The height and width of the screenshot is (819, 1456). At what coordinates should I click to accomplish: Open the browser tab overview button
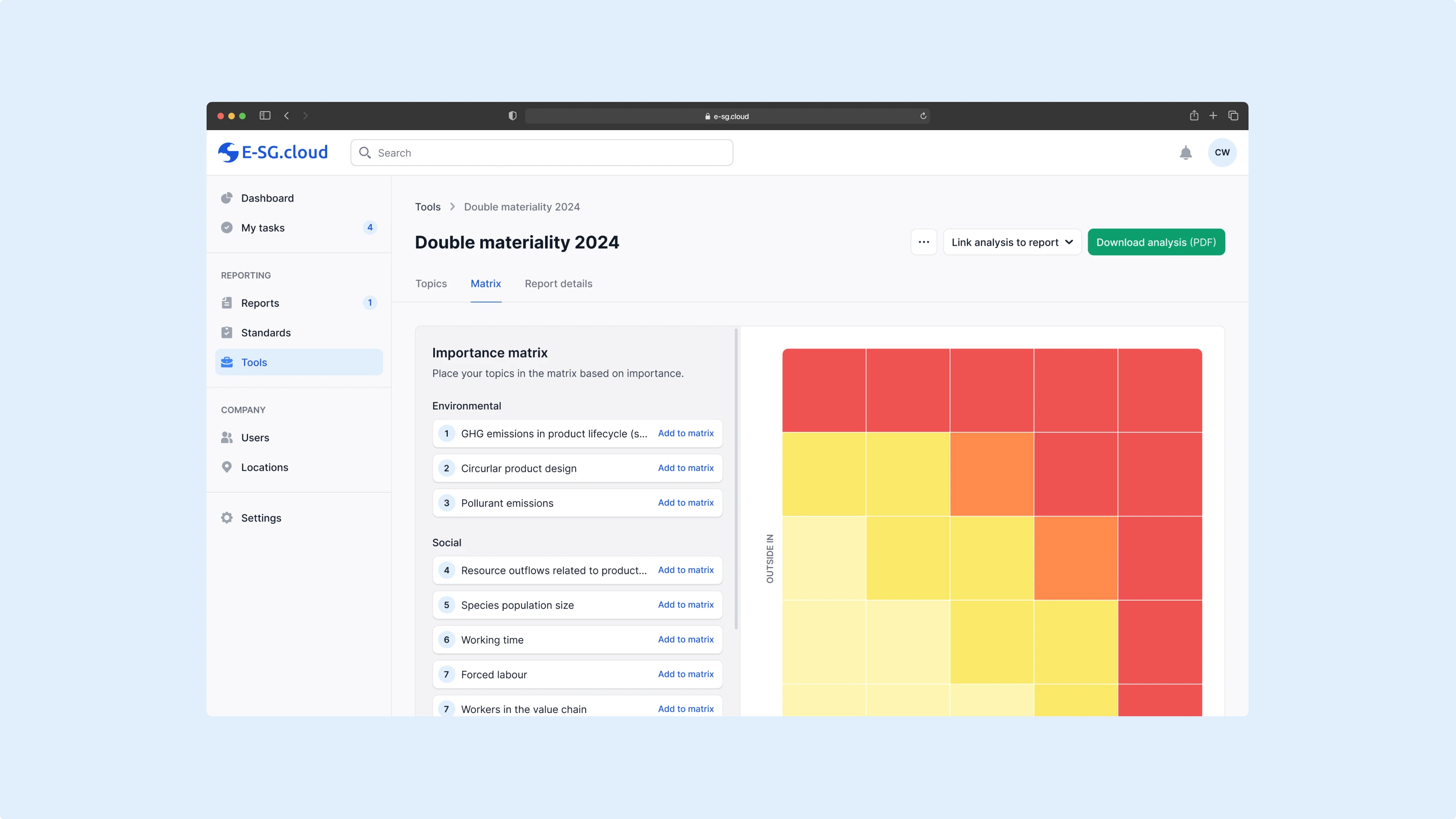(x=1233, y=116)
